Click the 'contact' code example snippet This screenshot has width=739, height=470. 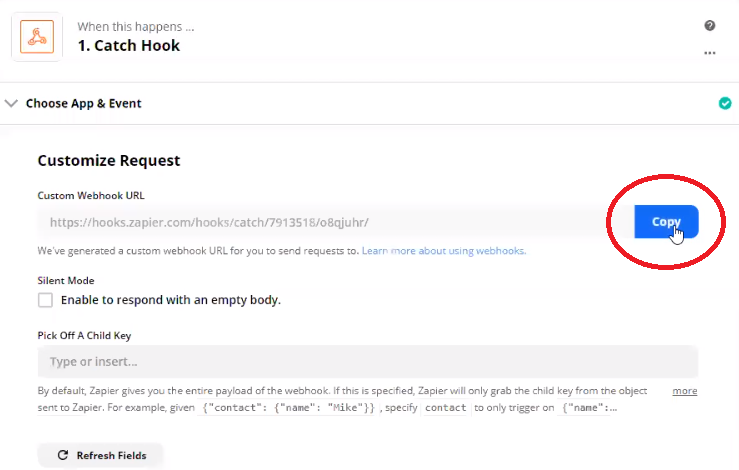445,407
